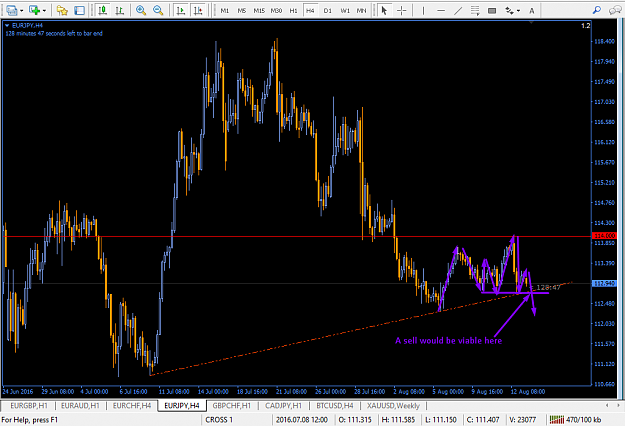Click the 'C: 111.407' close value
This screenshot has height=426, width=625.
click(483, 420)
